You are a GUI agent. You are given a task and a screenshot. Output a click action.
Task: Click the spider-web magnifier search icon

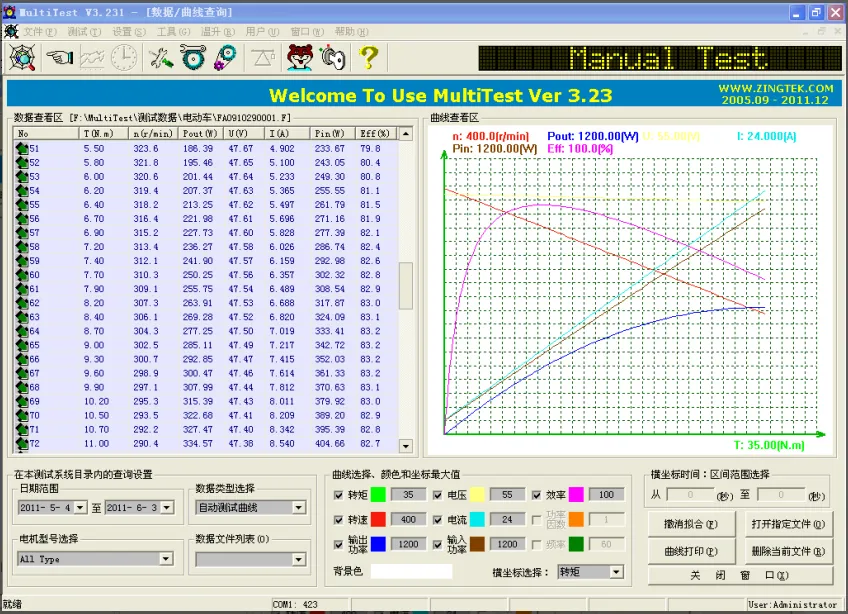coord(22,57)
